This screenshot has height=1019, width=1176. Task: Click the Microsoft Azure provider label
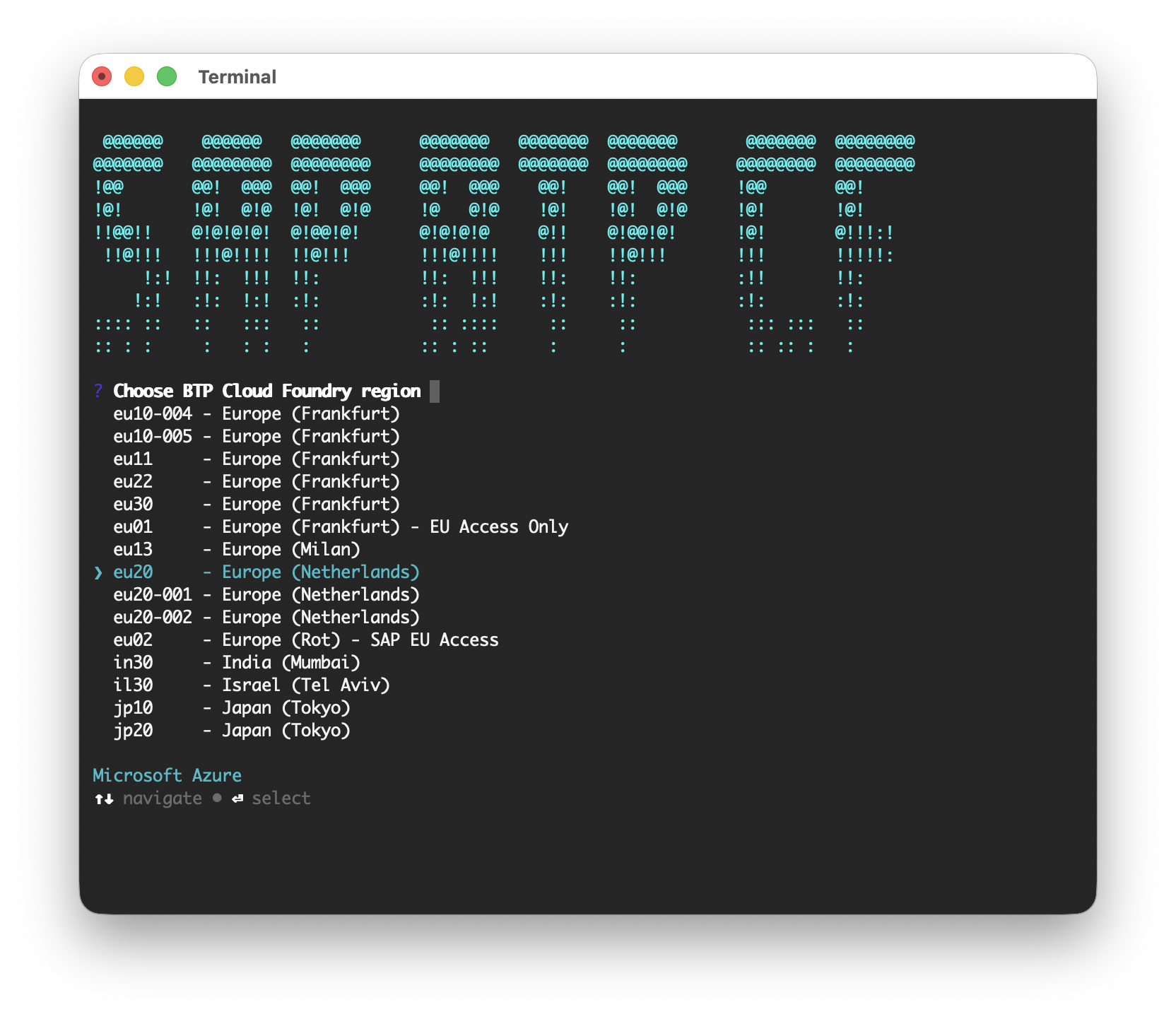click(x=167, y=776)
